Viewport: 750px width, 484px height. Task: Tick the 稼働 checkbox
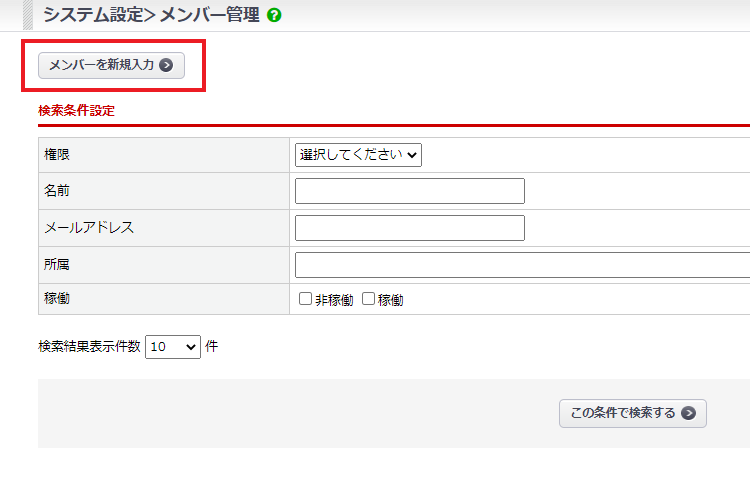coord(368,299)
